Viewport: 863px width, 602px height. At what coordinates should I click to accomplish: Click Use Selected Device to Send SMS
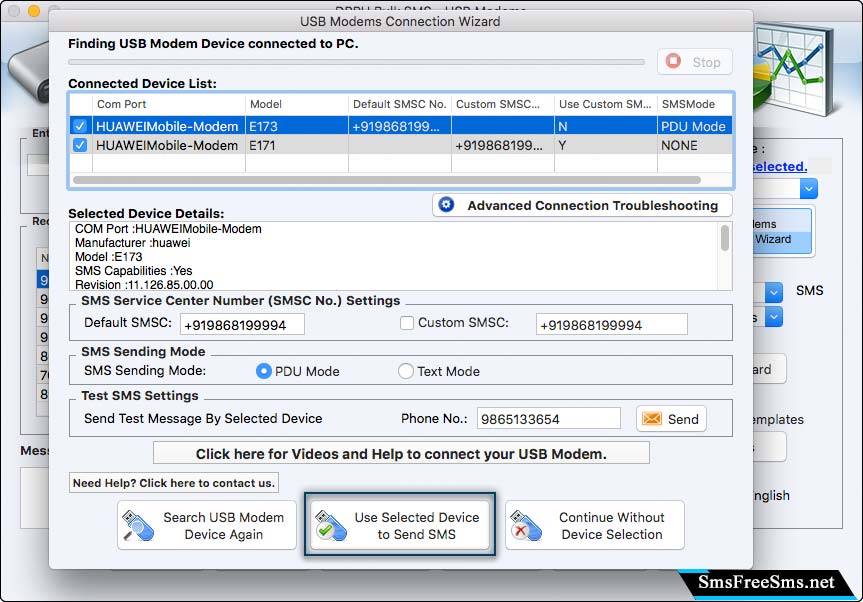[400, 526]
